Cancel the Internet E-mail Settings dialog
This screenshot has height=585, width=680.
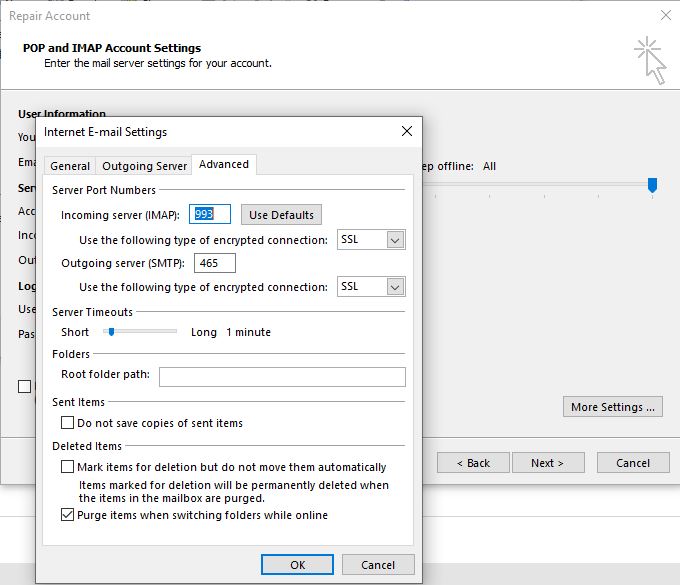378,565
